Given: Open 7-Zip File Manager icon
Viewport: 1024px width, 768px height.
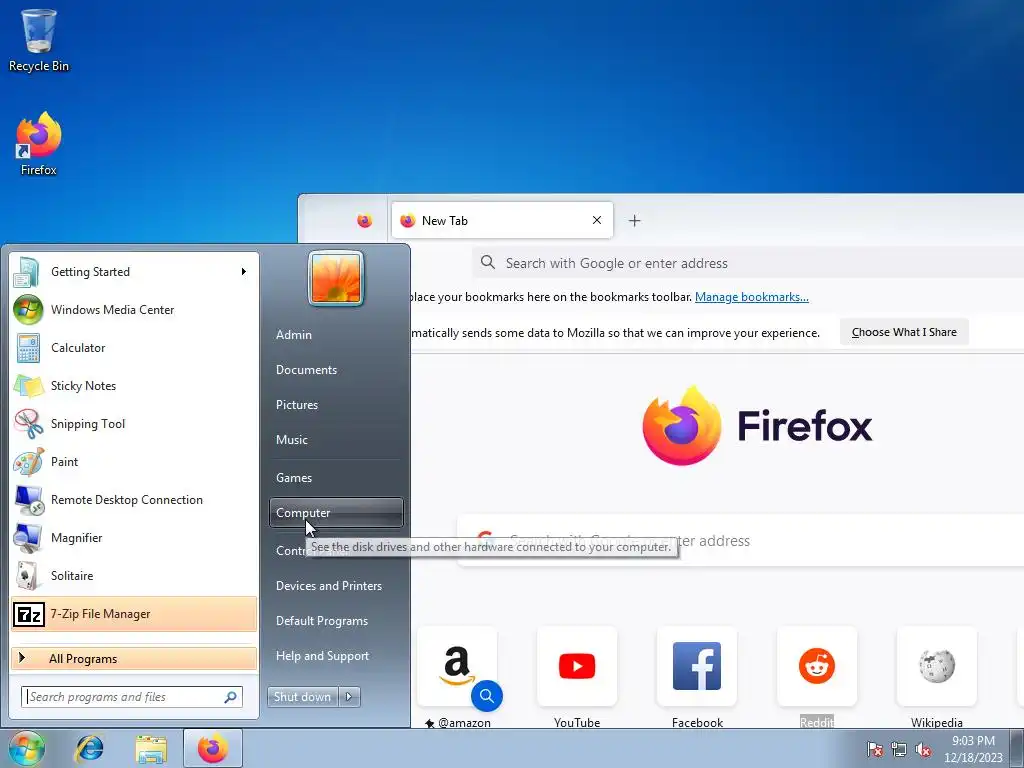Looking at the screenshot, I should [x=29, y=614].
